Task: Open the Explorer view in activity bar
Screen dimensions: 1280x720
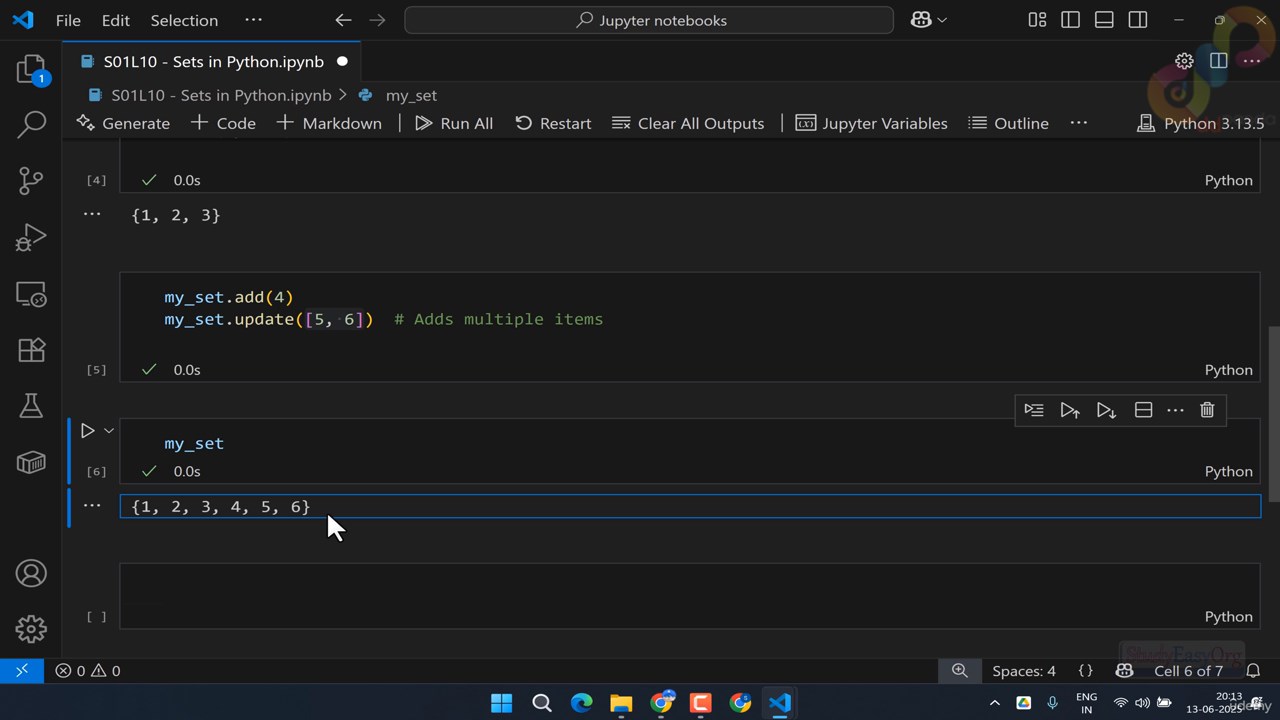Action: [x=31, y=69]
